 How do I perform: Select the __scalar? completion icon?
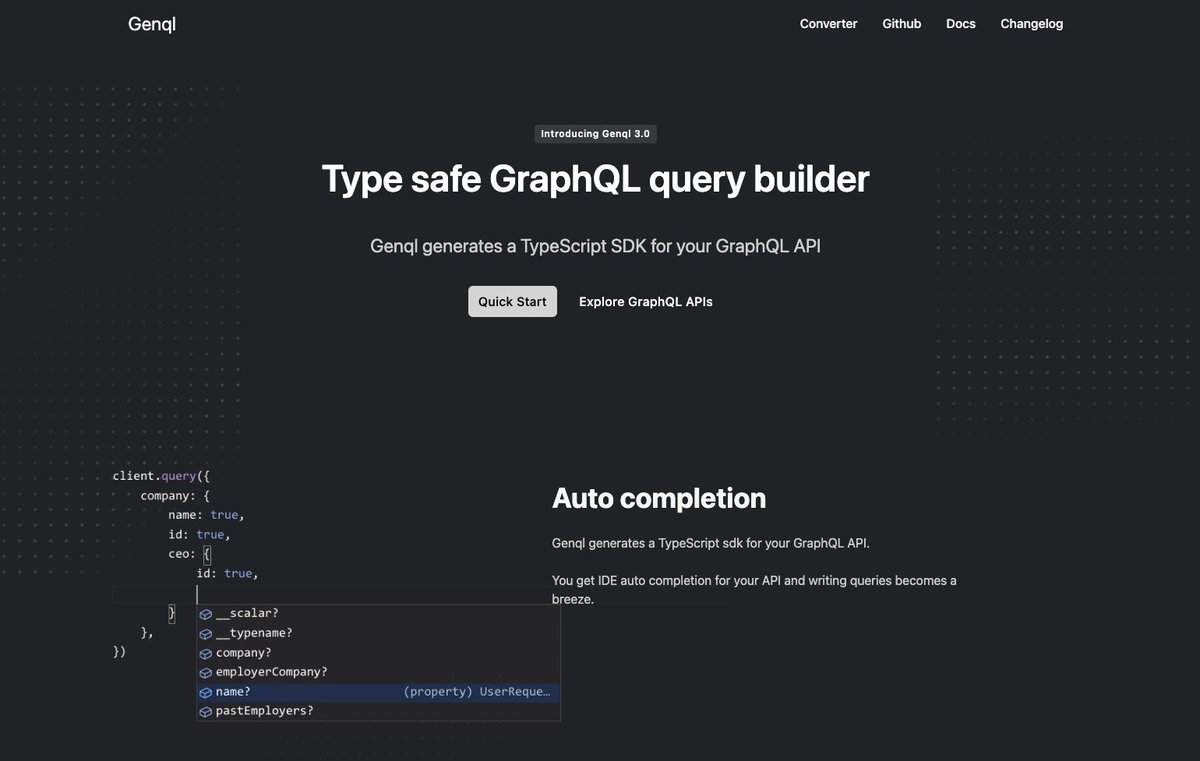point(206,614)
